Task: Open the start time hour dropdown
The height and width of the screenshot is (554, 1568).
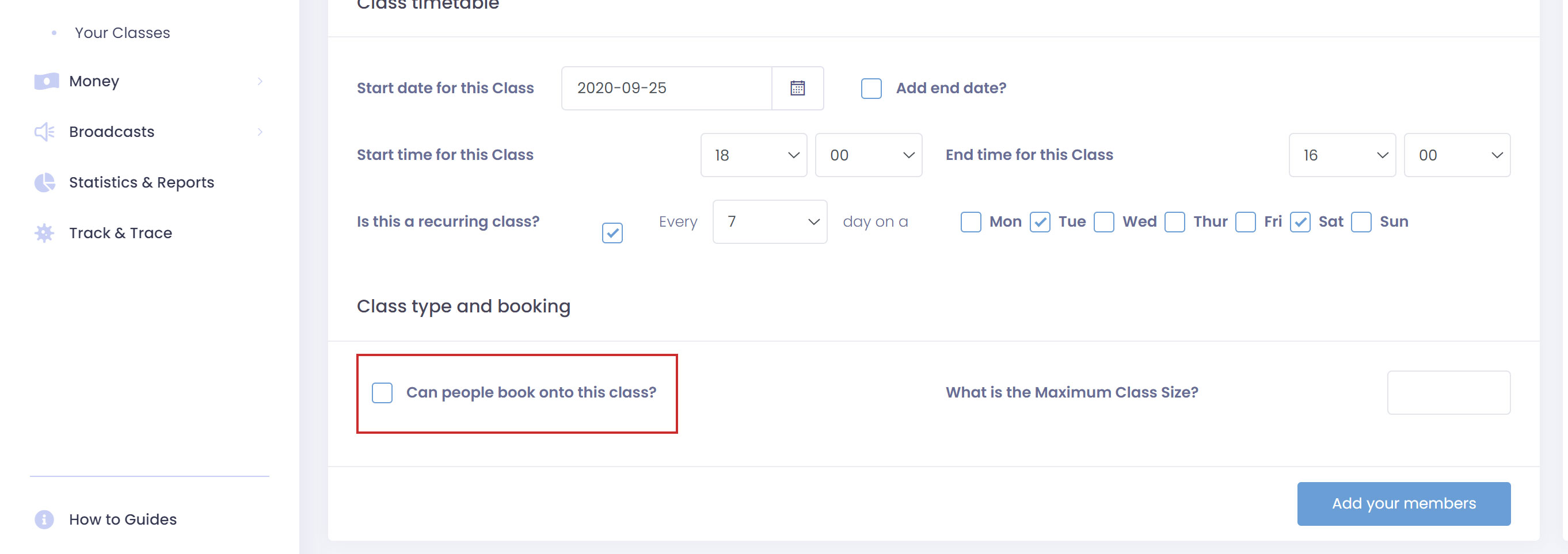Action: [753, 155]
